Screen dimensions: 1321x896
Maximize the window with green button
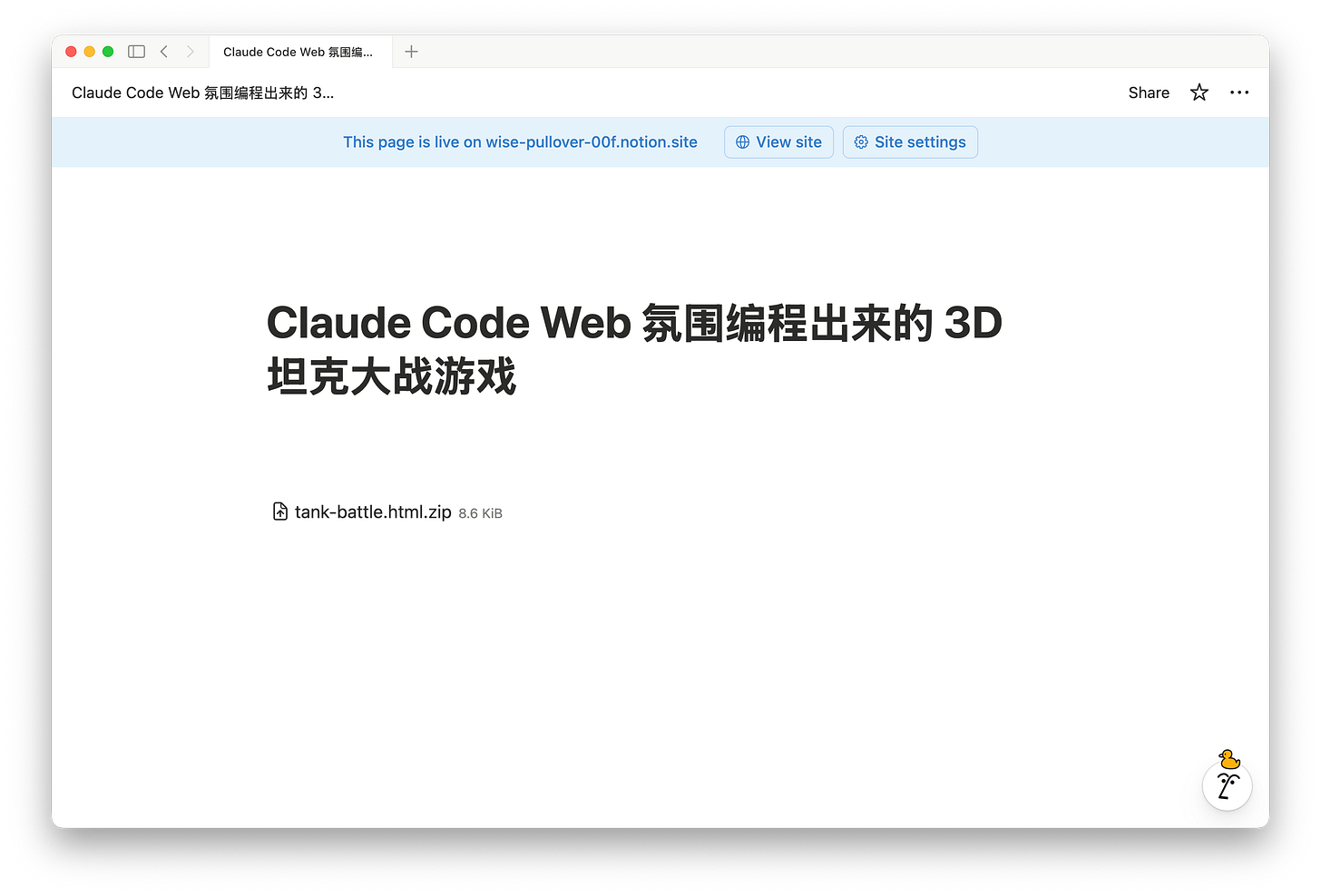(108, 52)
